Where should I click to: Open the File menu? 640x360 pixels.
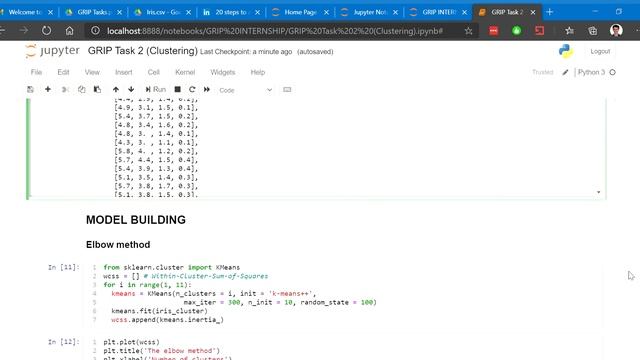point(36,72)
